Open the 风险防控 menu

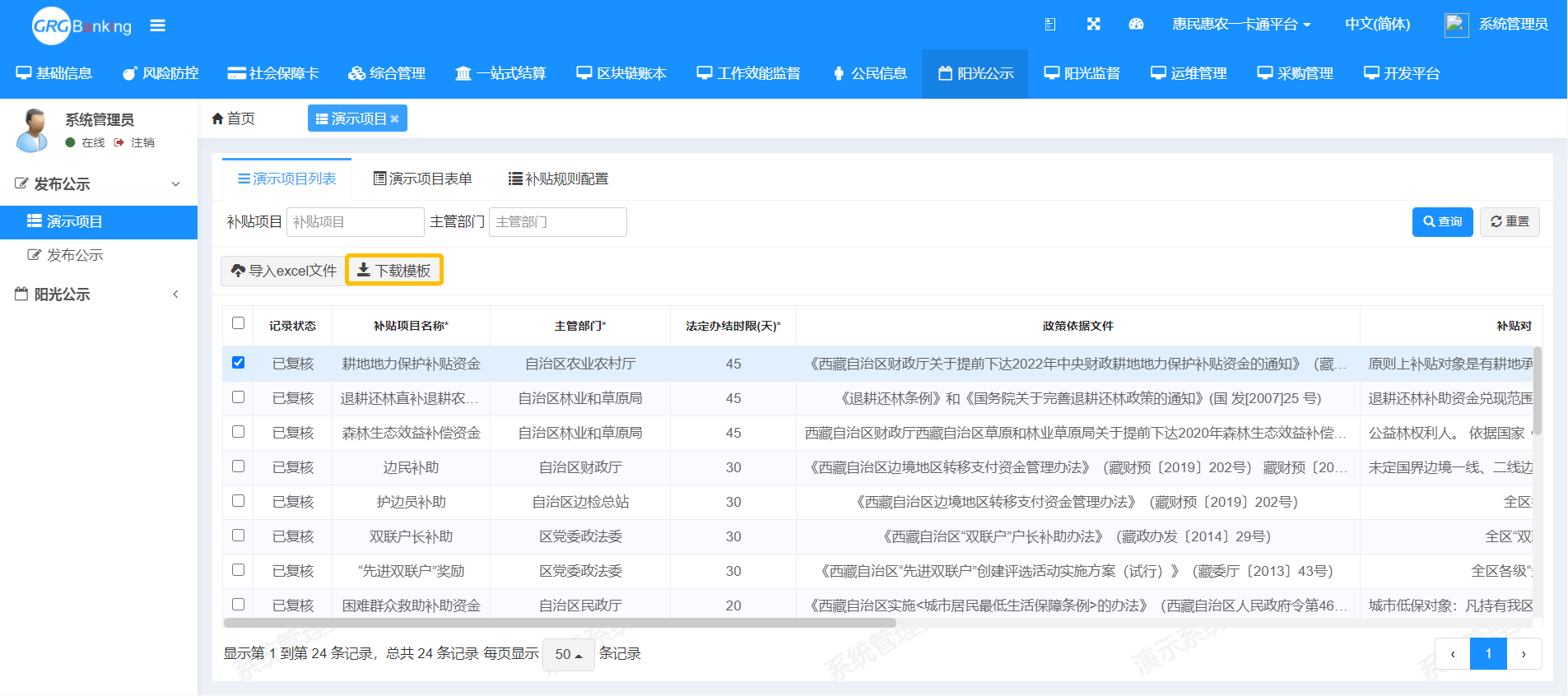161,73
